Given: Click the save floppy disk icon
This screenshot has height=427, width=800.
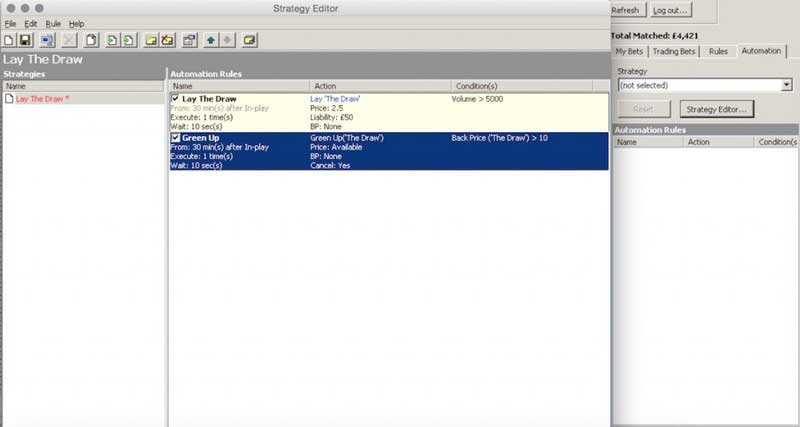Looking at the screenshot, I should click(25, 40).
